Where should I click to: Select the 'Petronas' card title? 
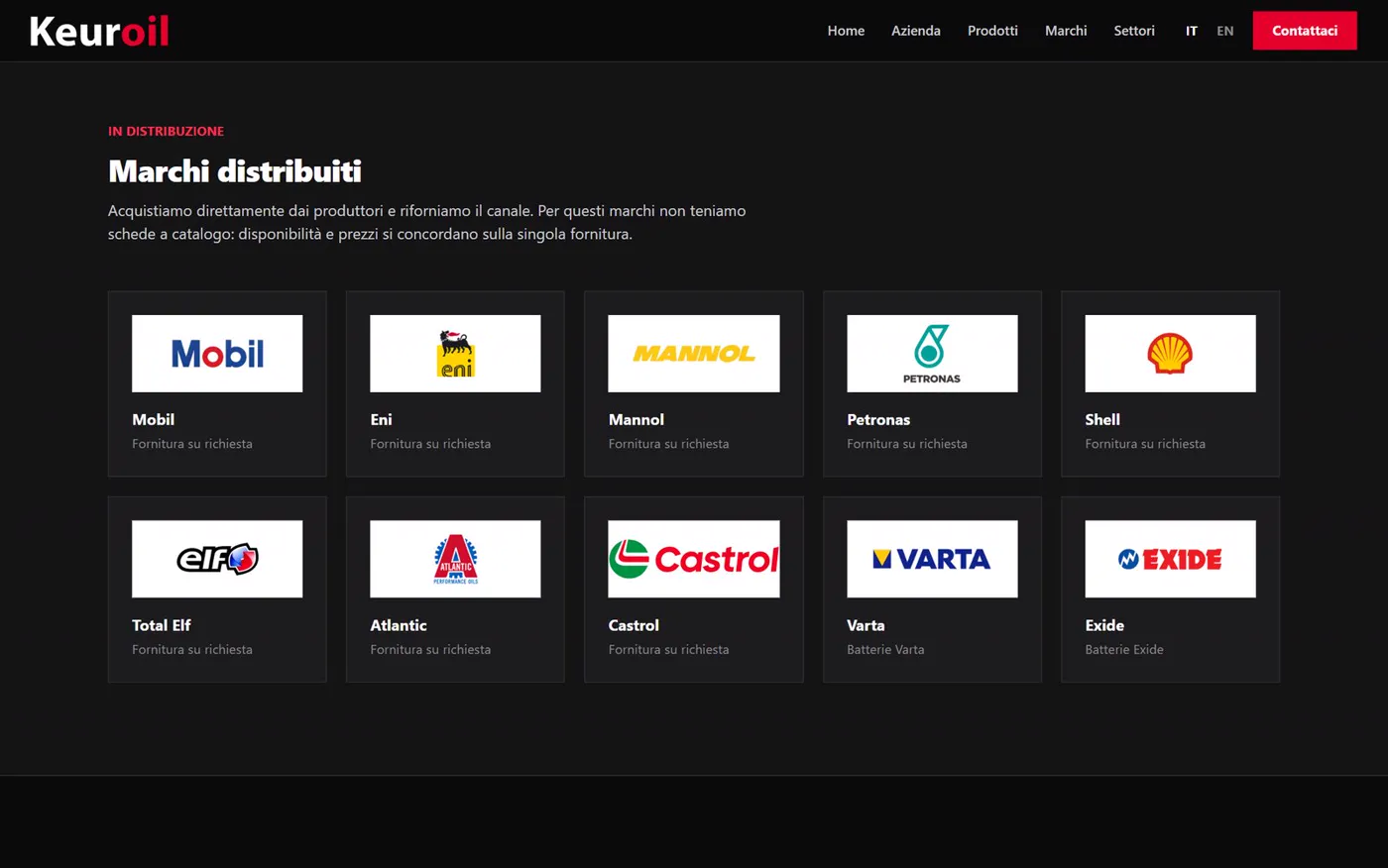[x=878, y=420]
